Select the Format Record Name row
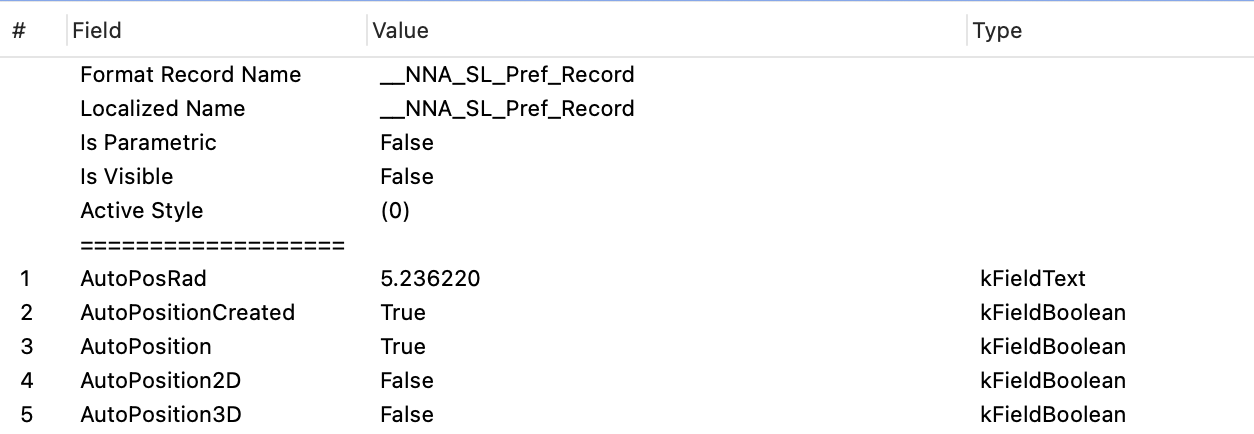 (190, 75)
